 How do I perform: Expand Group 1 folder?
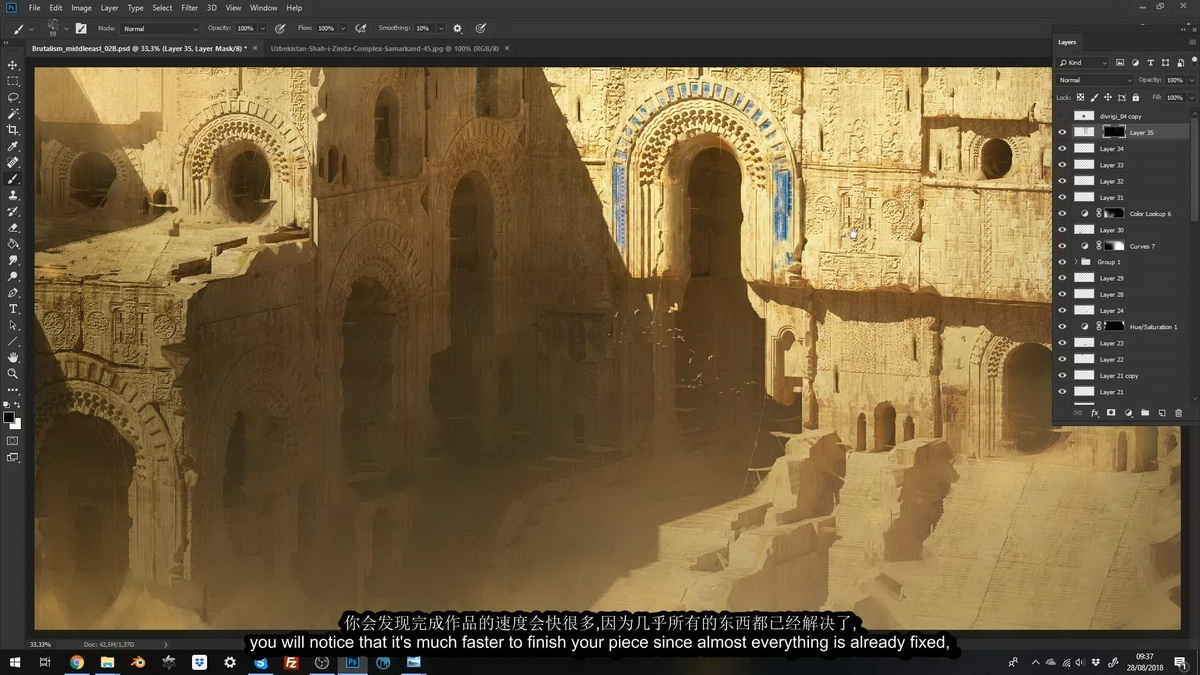tap(1076, 262)
